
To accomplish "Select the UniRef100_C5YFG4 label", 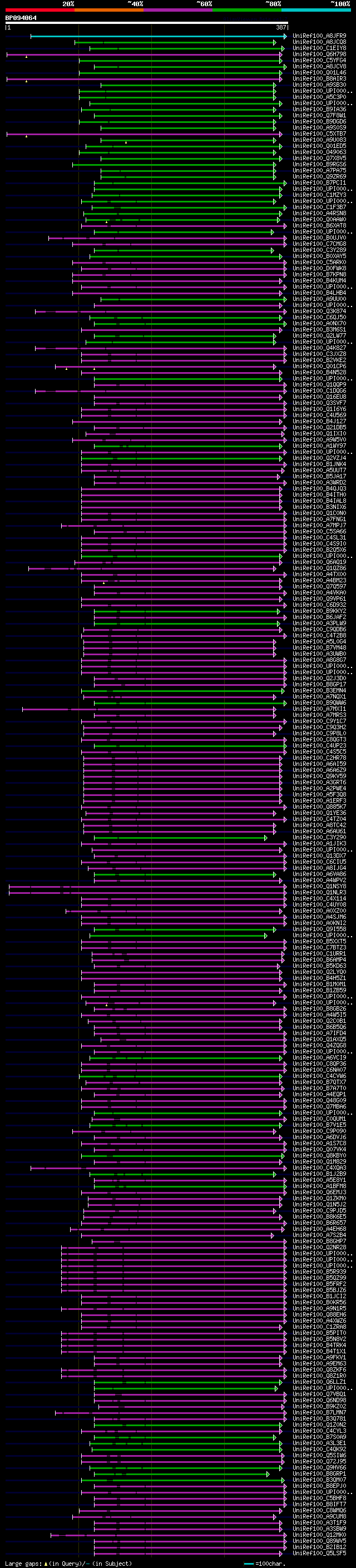I will coord(319,60).
